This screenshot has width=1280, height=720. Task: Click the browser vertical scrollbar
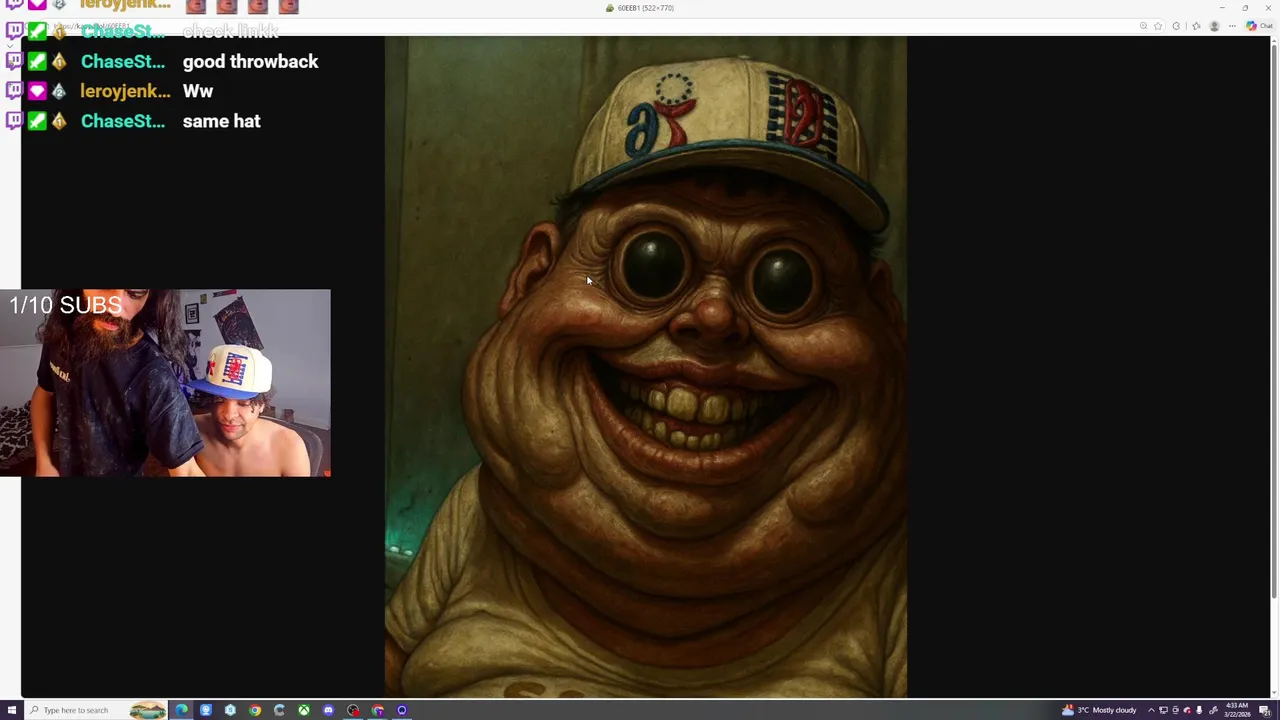click(1274, 320)
